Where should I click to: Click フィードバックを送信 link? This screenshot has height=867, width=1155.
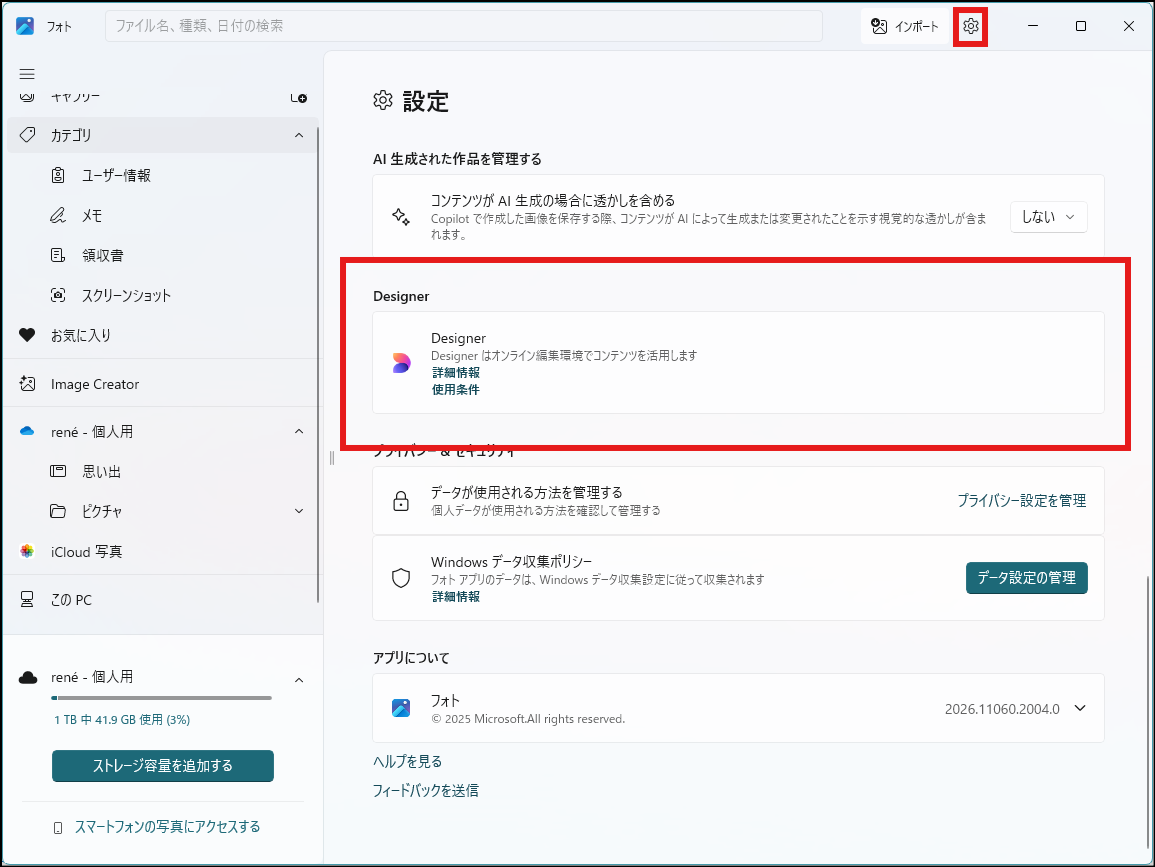pos(426,790)
